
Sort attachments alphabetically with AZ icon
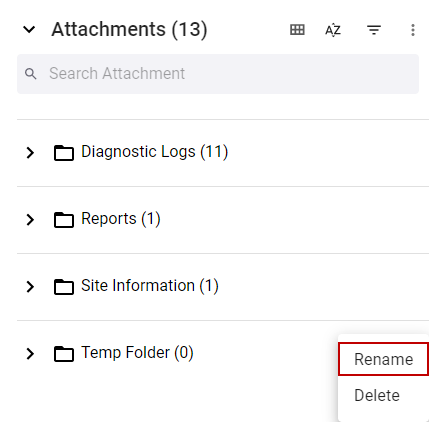pyautogui.click(x=333, y=30)
